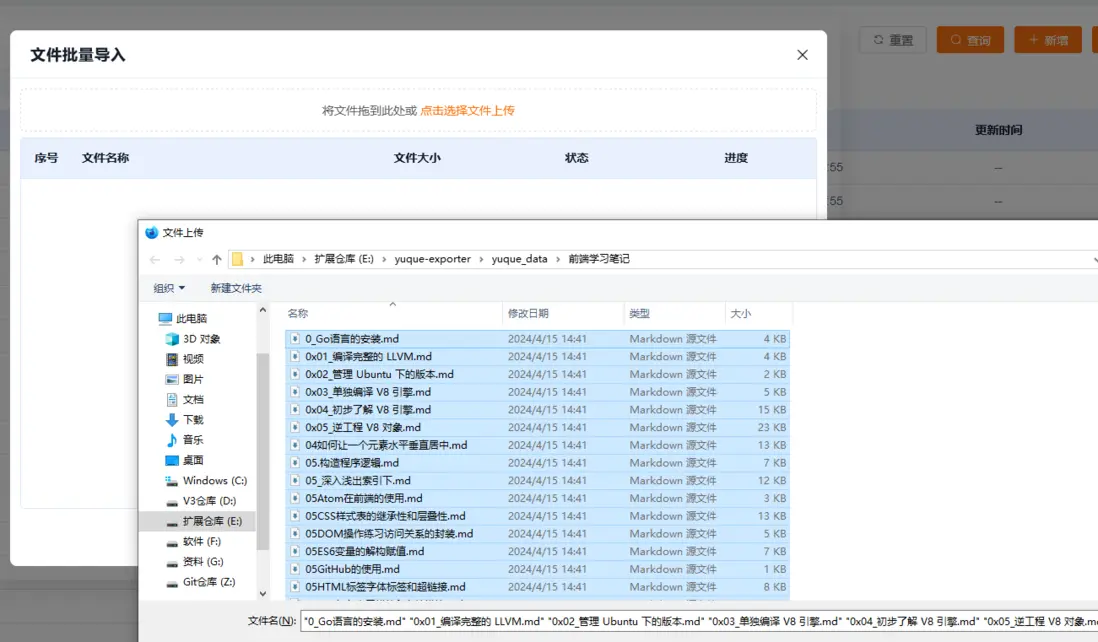Click the 点击选择文件上传 link

pos(467,111)
